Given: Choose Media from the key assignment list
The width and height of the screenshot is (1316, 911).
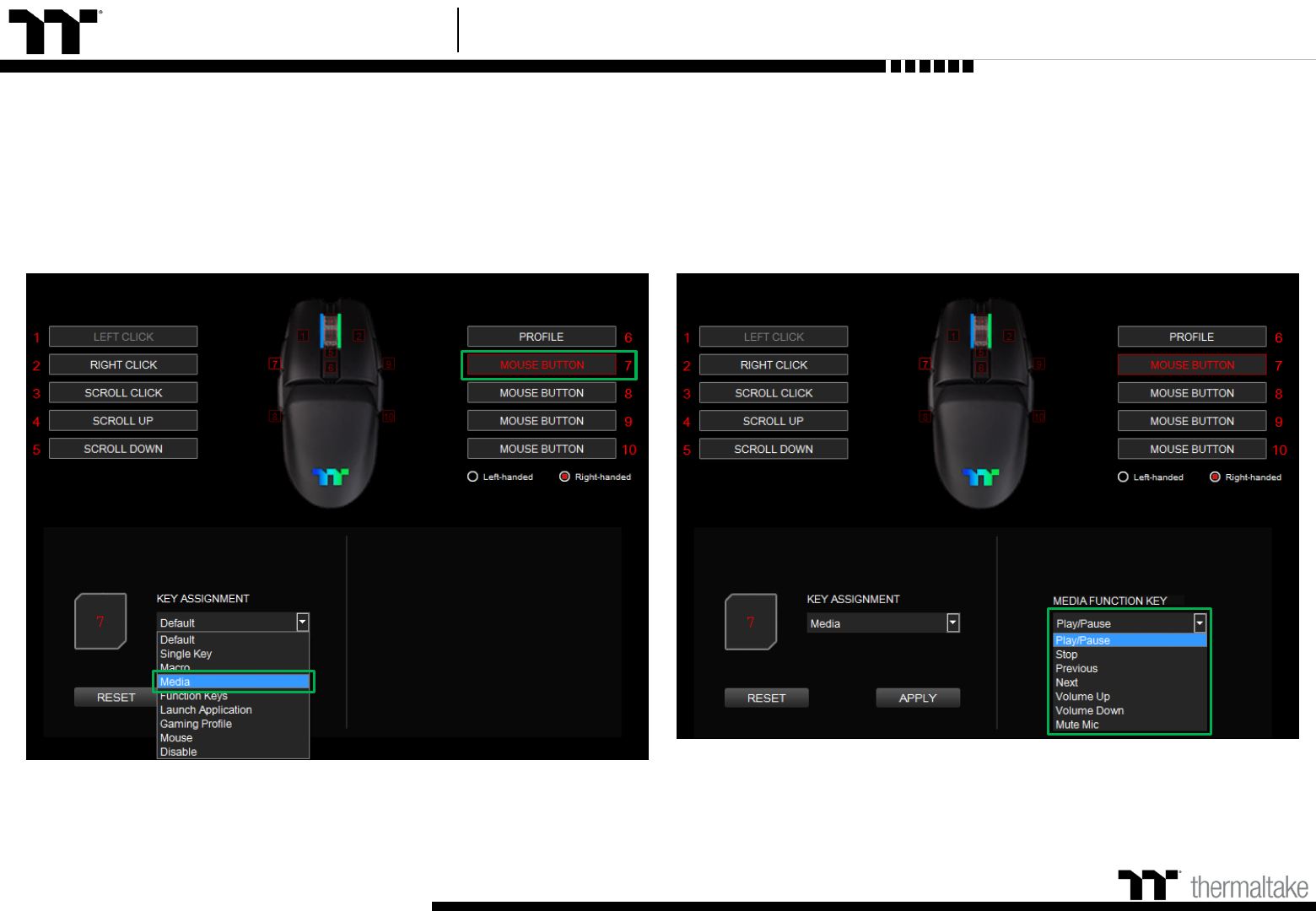Looking at the screenshot, I should [x=233, y=682].
